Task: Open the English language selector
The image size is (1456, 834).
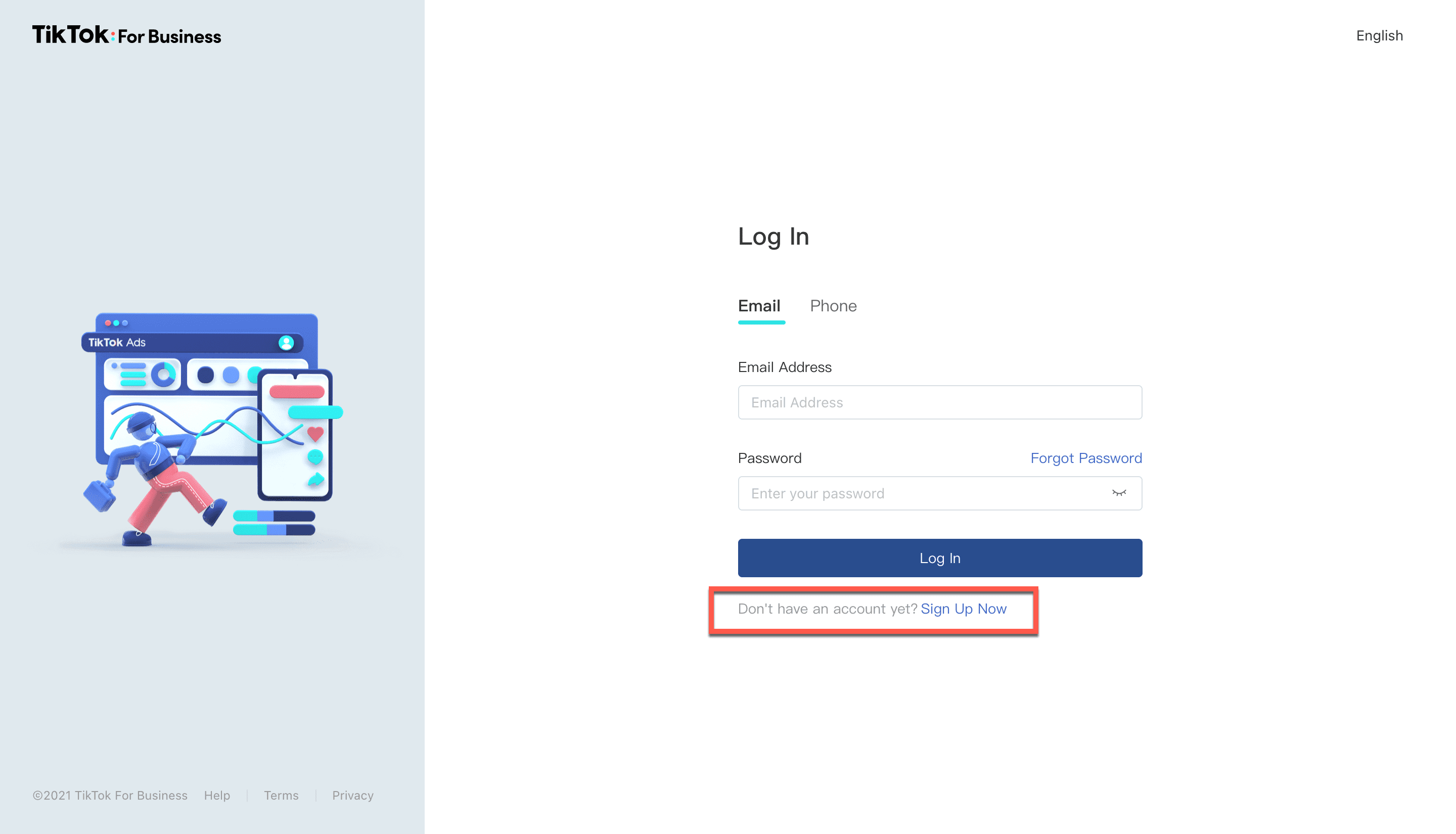Action: point(1379,35)
